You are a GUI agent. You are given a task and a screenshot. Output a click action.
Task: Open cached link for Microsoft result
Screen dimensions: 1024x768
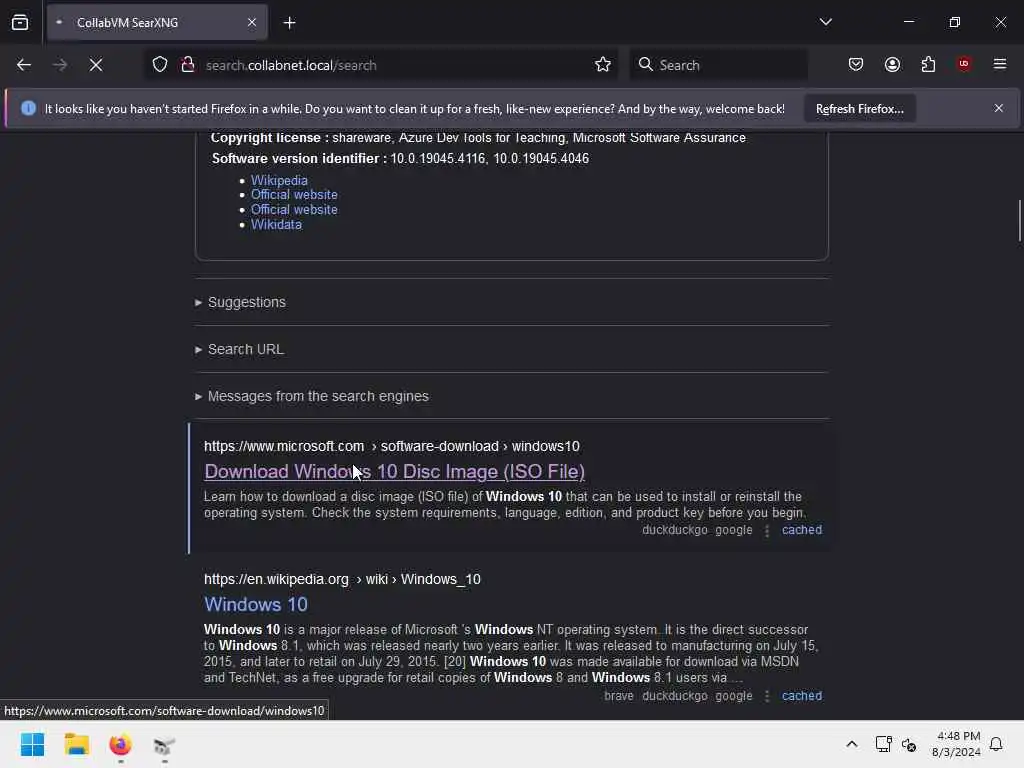pyautogui.click(x=802, y=530)
